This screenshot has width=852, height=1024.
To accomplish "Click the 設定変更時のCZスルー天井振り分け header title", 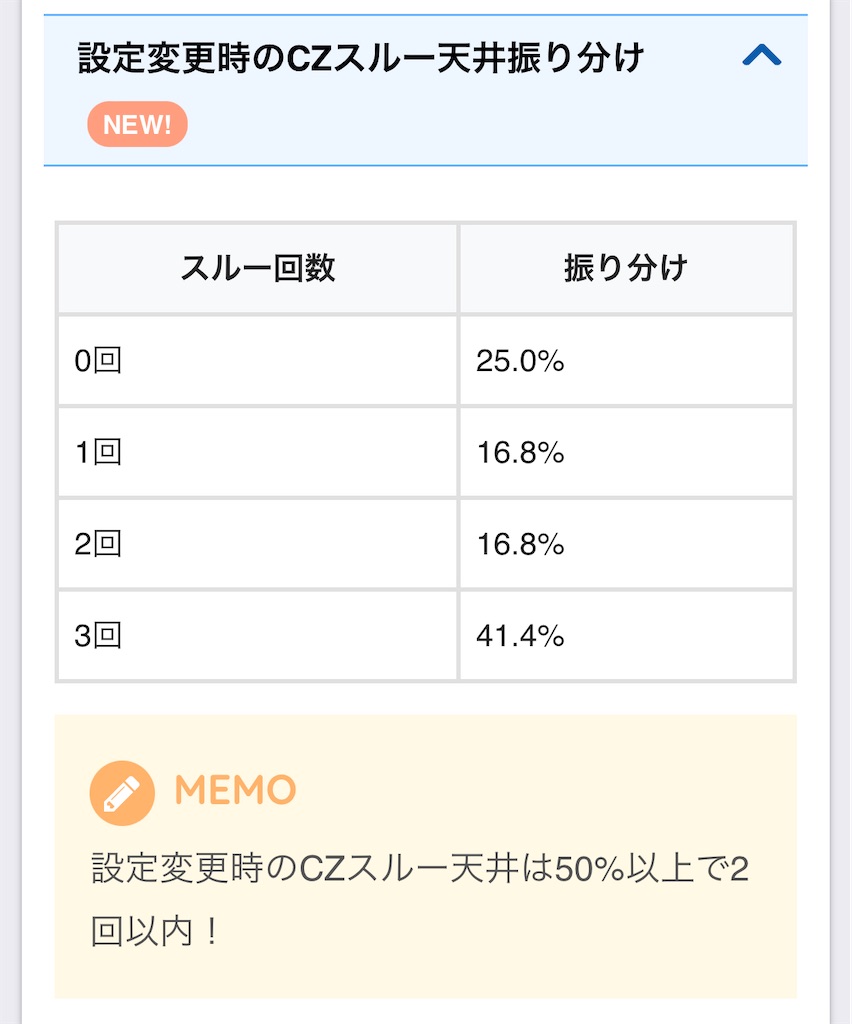I will coord(361,57).
